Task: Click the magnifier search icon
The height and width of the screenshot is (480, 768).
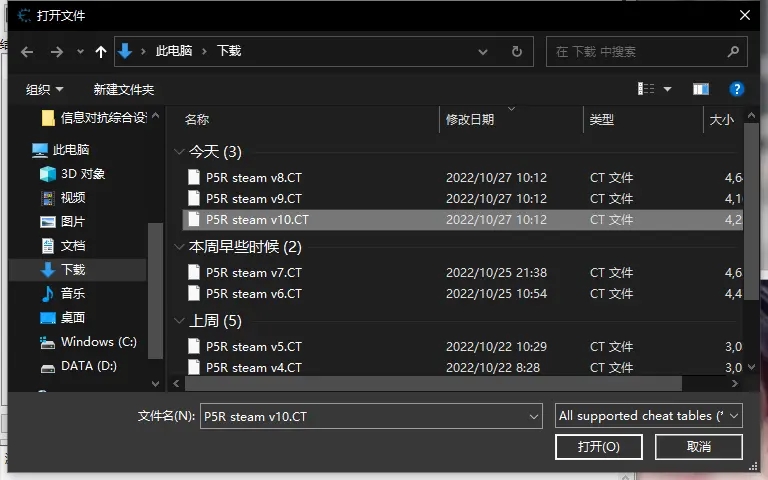Action: coord(733,51)
